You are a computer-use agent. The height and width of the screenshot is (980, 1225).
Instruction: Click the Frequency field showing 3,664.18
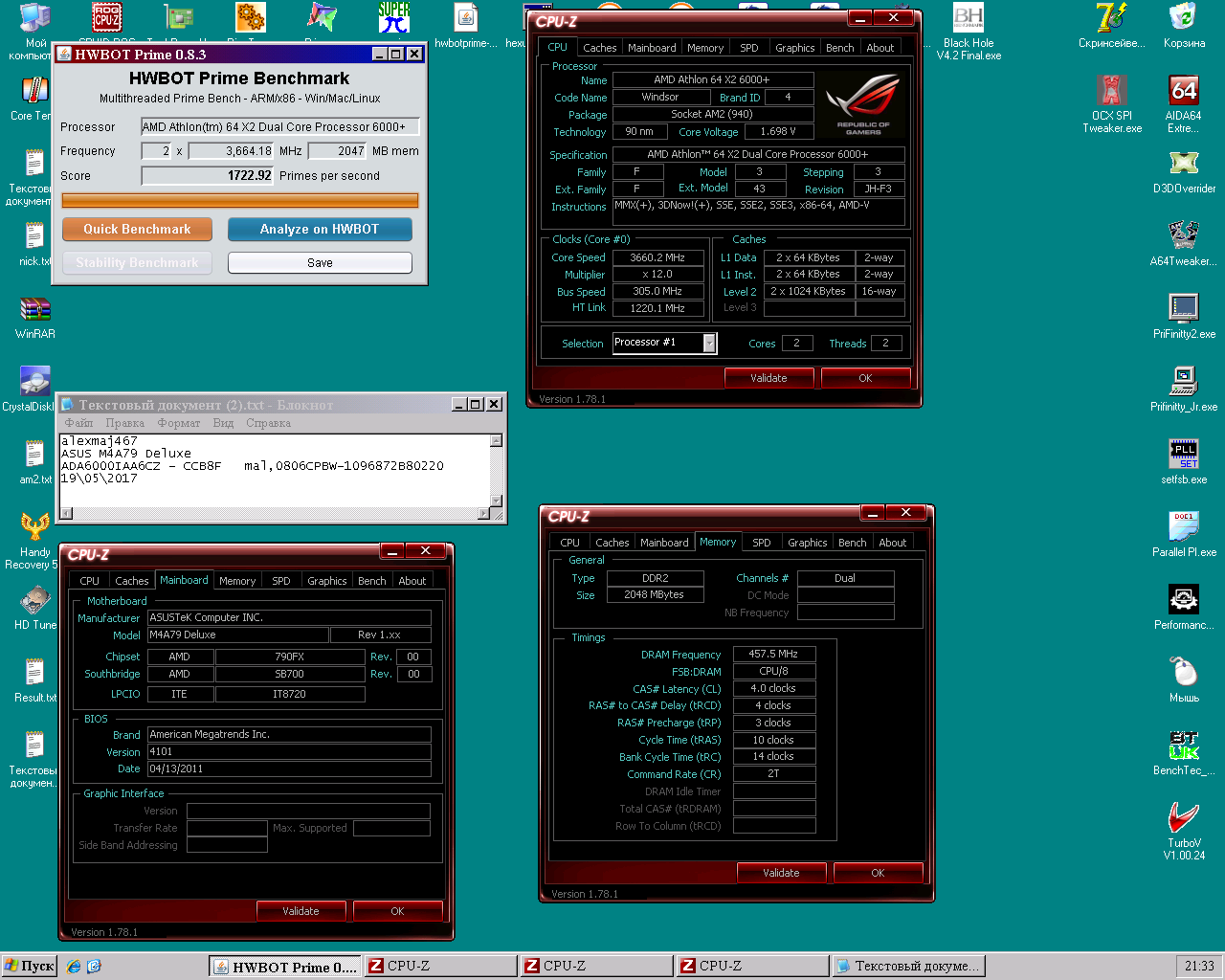(x=231, y=150)
